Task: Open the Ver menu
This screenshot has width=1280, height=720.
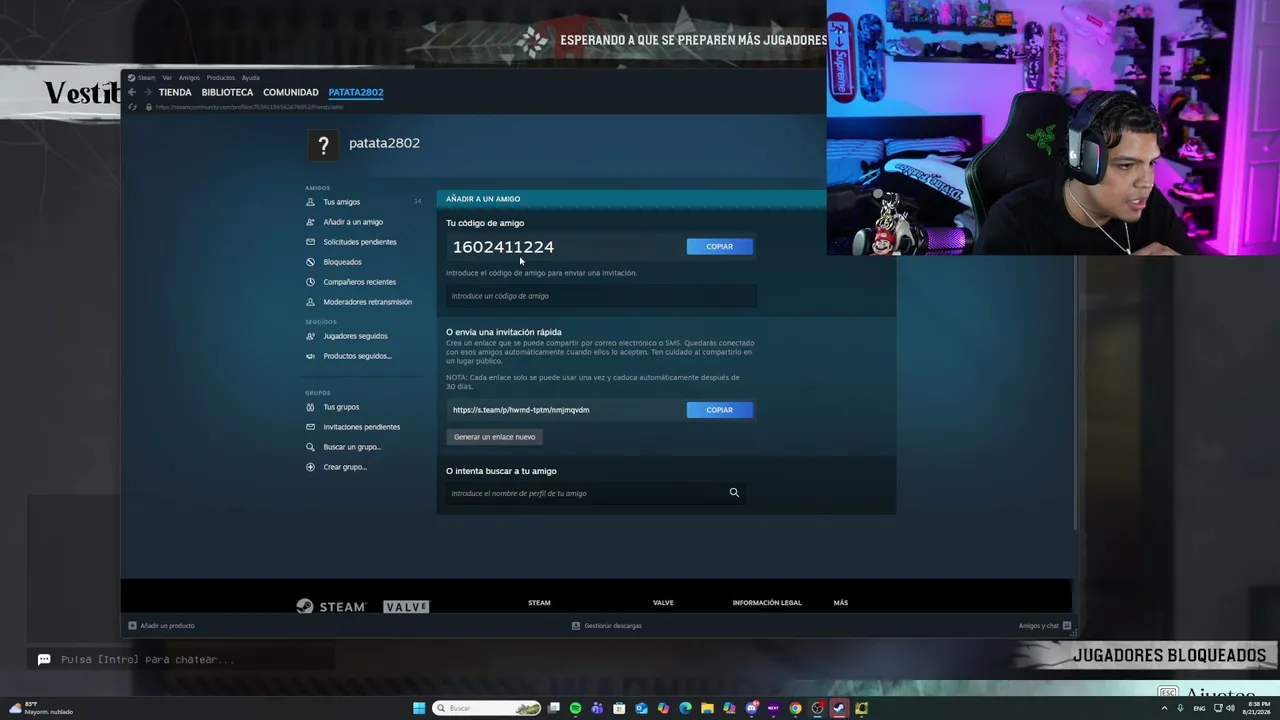Action: (167, 78)
